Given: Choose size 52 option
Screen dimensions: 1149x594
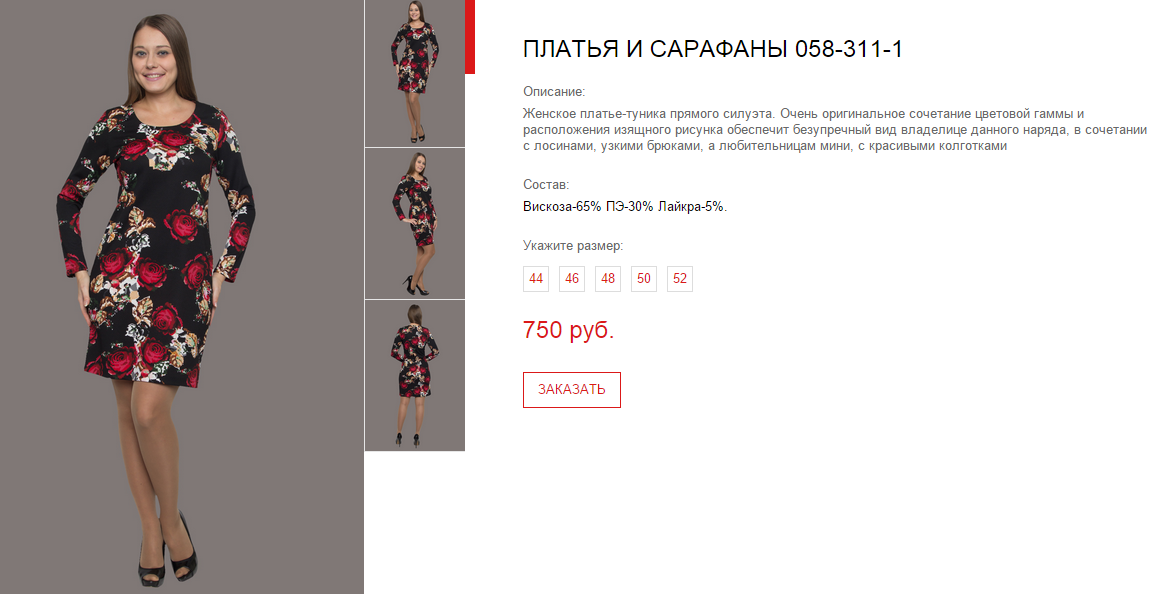Looking at the screenshot, I should 679,279.
